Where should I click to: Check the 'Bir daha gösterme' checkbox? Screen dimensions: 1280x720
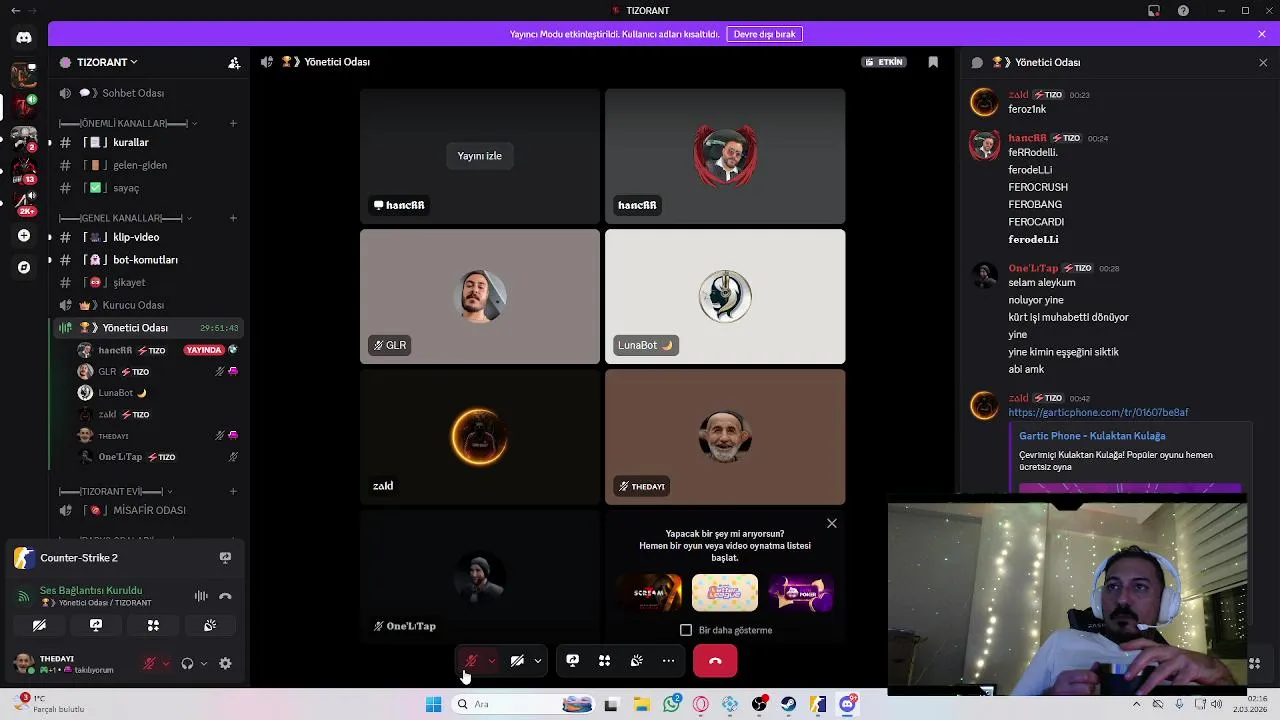coord(686,630)
